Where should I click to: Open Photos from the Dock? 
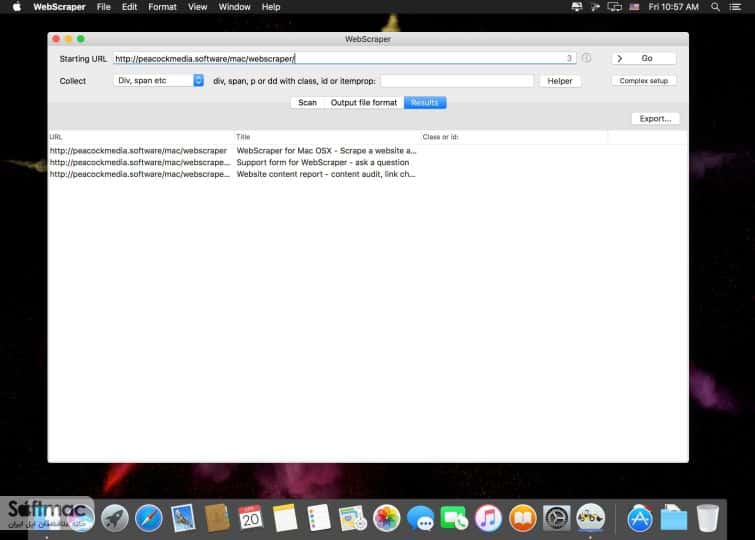pos(386,518)
